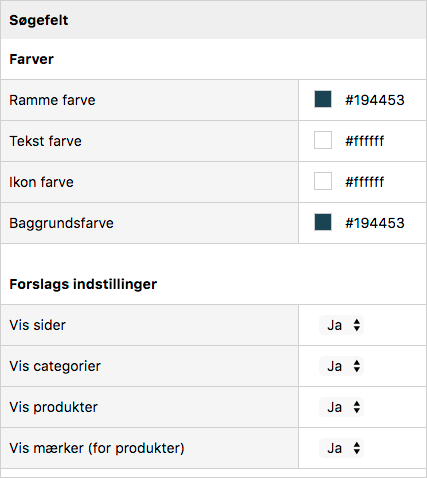Select the Tekst farve row label
This screenshot has height=478, width=427.
[x=45, y=141]
